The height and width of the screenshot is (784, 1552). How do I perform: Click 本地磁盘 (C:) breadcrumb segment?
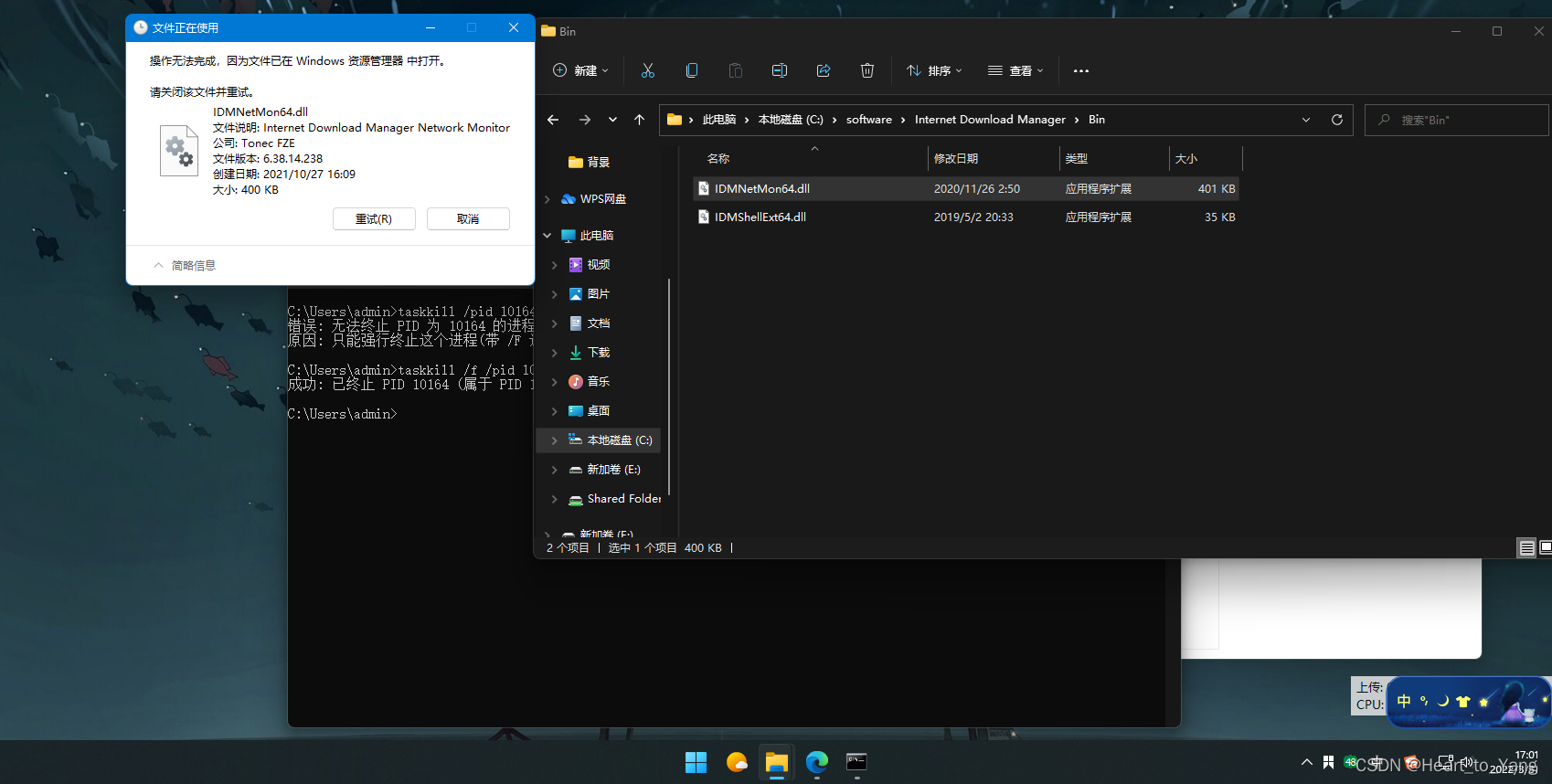[791, 120]
